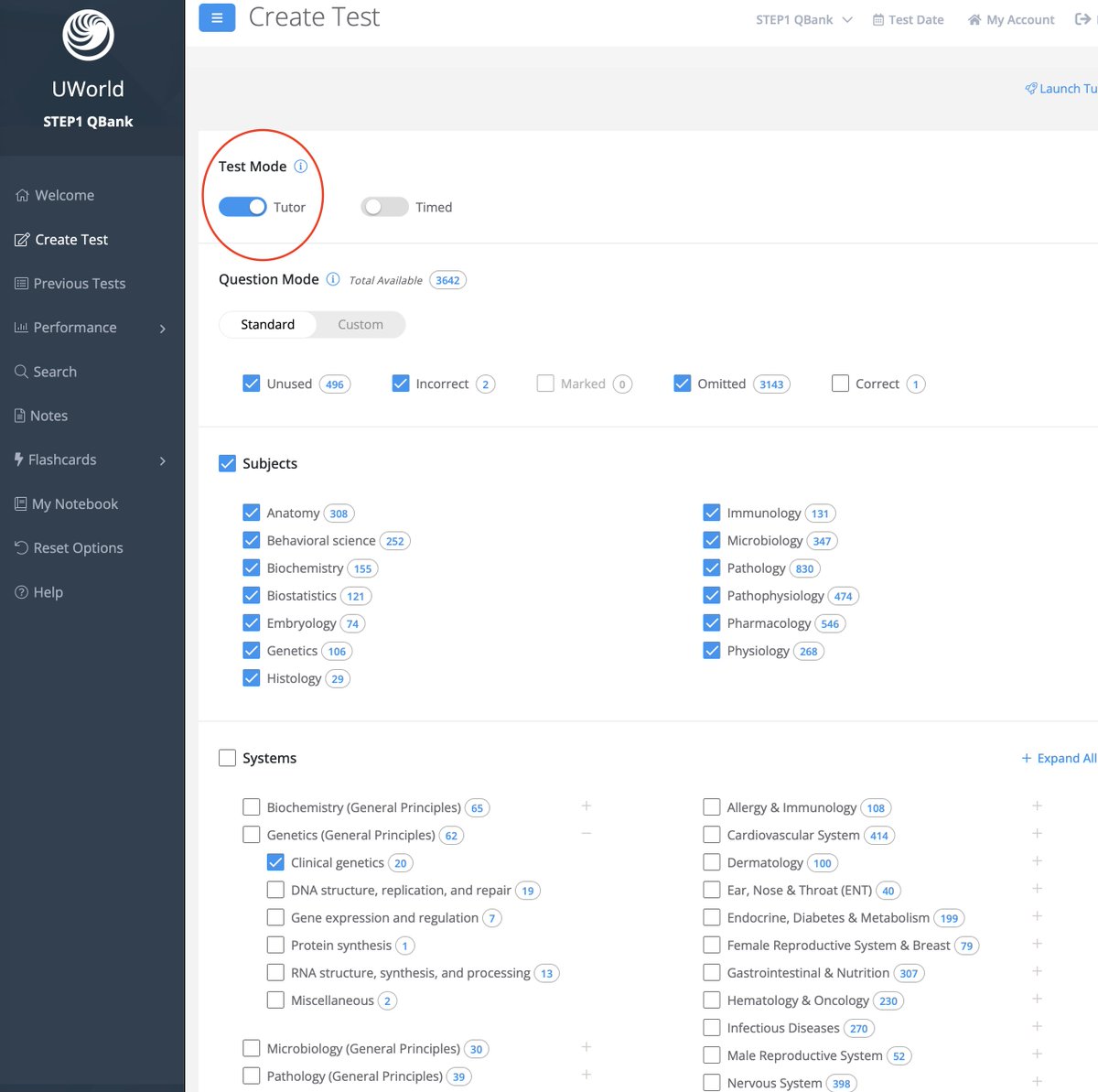Click the Notes document icon
This screenshot has height=1092, width=1098.
coord(20,416)
